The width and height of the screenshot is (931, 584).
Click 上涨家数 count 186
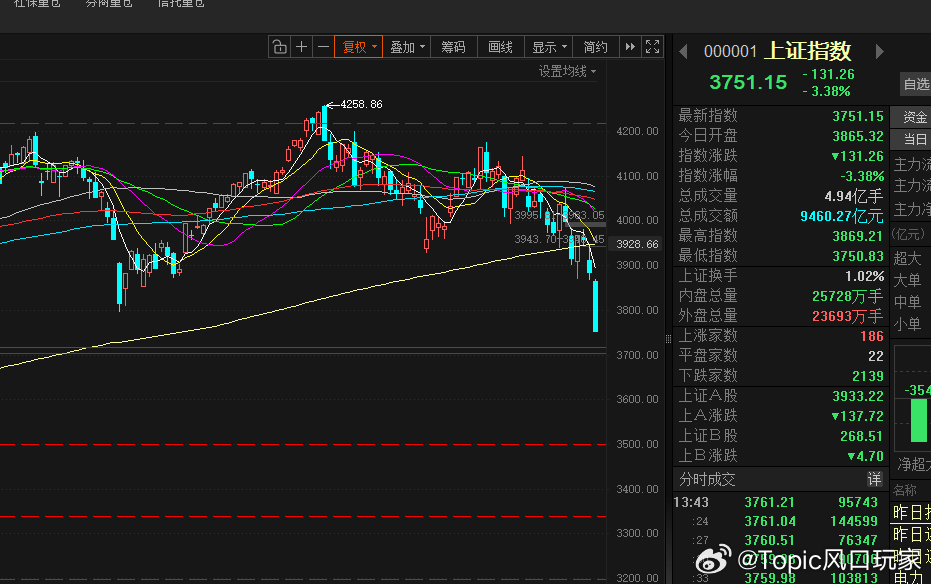pos(872,337)
